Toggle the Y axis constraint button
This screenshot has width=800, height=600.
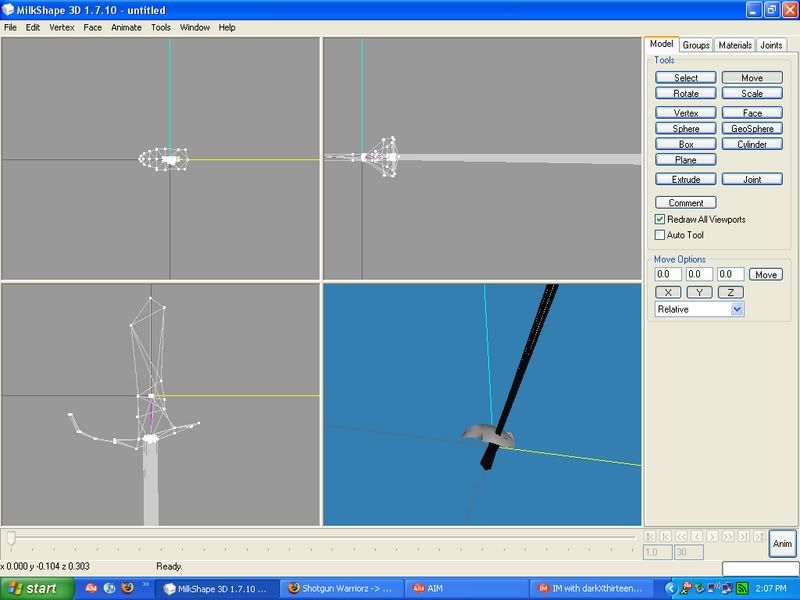click(699, 292)
